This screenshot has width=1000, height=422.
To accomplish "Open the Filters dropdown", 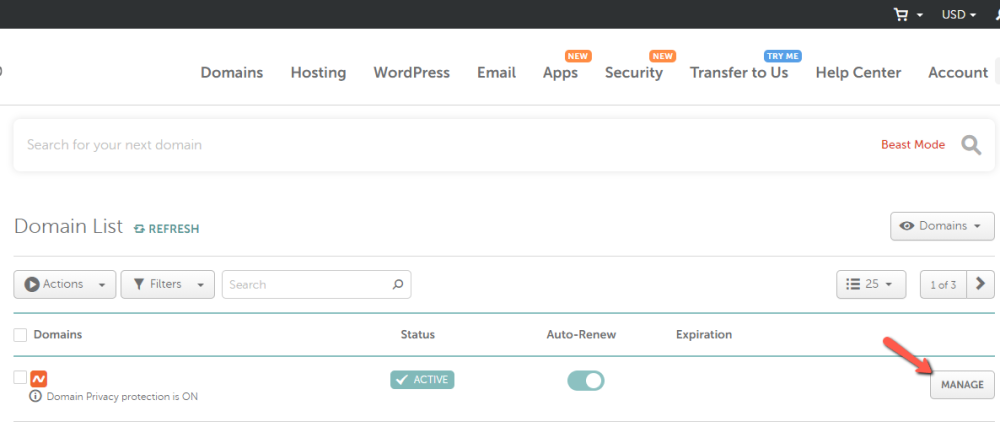I will click(167, 284).
